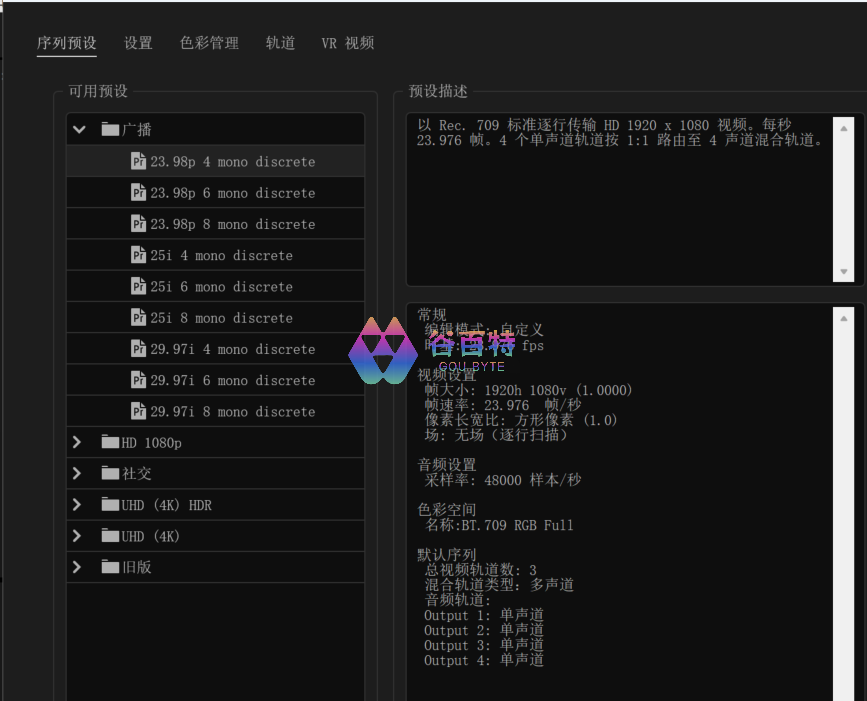Click the 29.97i 8 mono discrete preset icon
The height and width of the screenshot is (701, 867).
139,411
